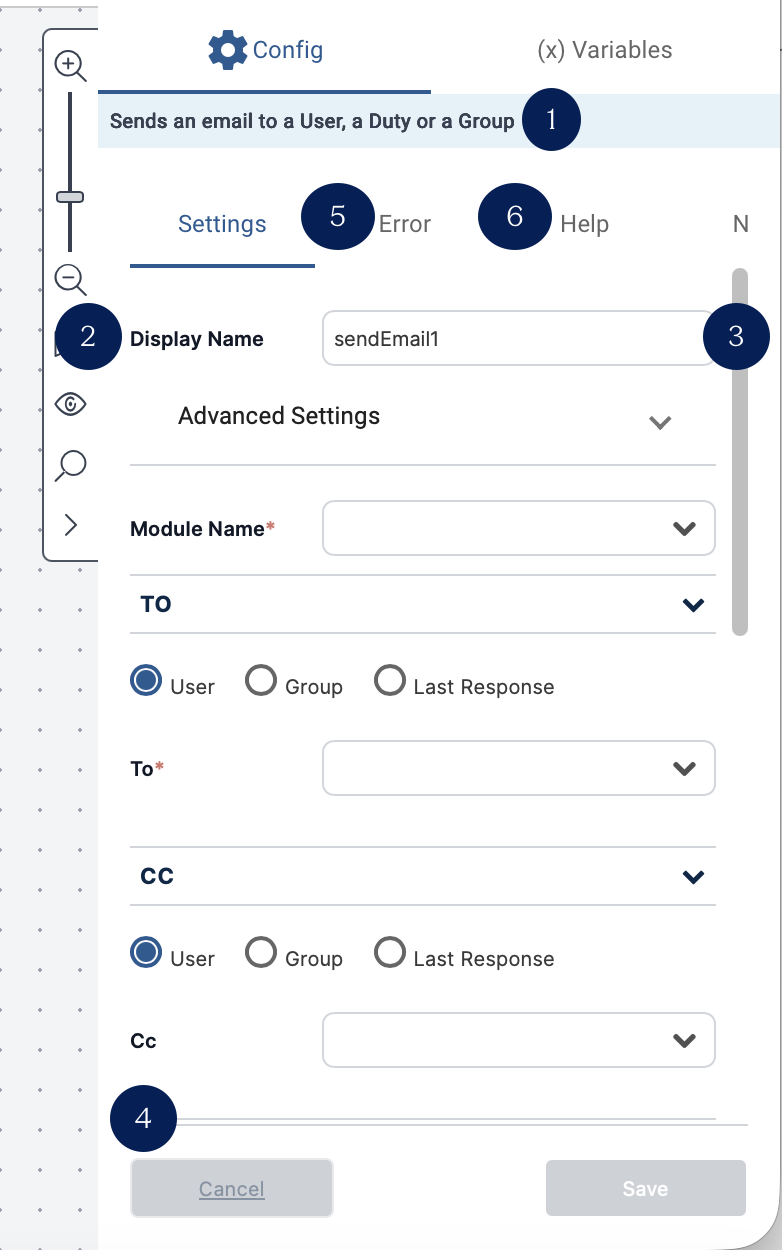Screen dimensions: 782x1250
Task: Click the search magnifier icon
Action: 71,464
